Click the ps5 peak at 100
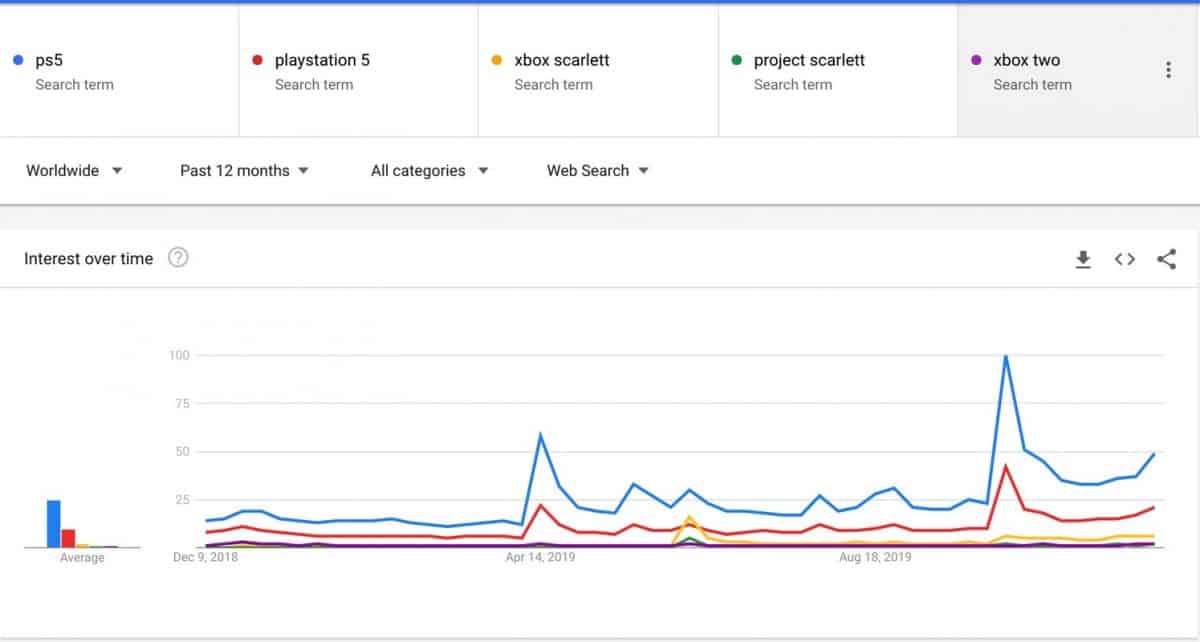 coord(1005,356)
